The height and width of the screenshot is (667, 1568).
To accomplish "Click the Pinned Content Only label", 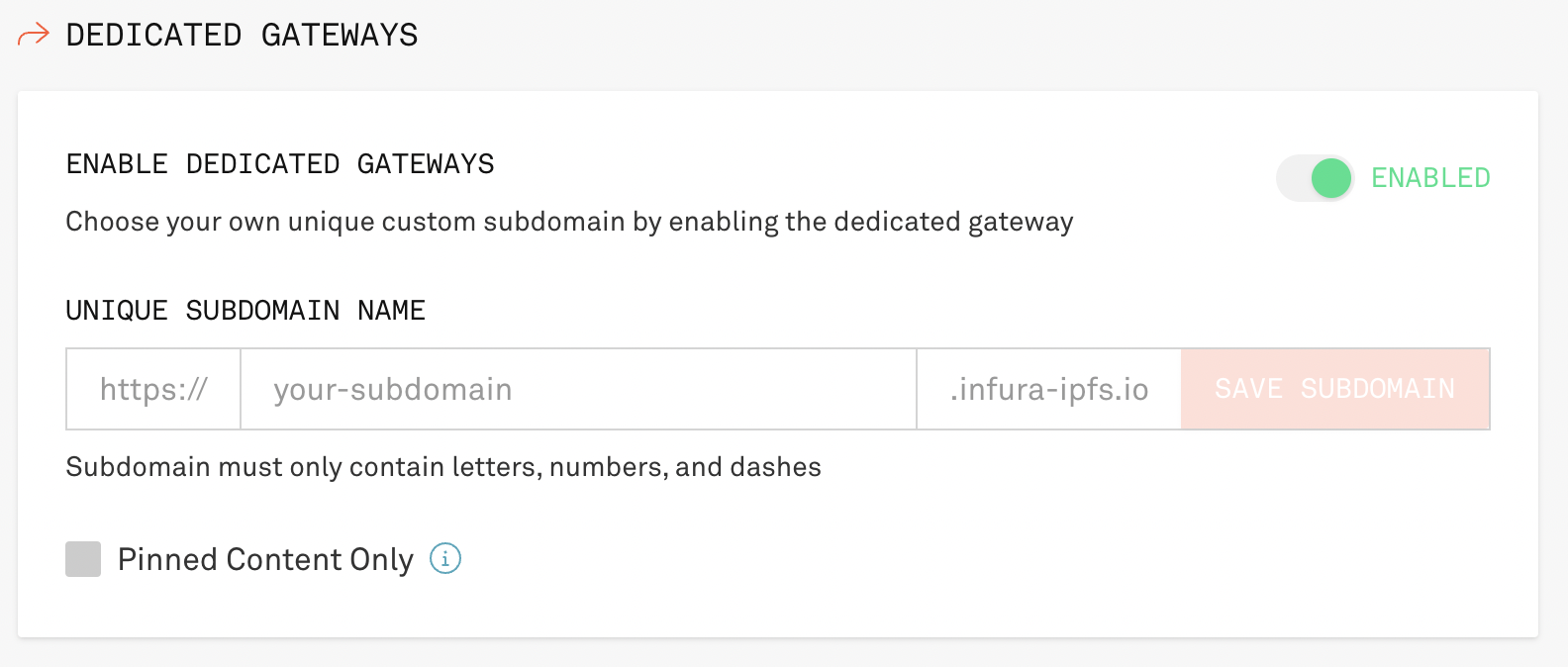I will (x=265, y=559).
